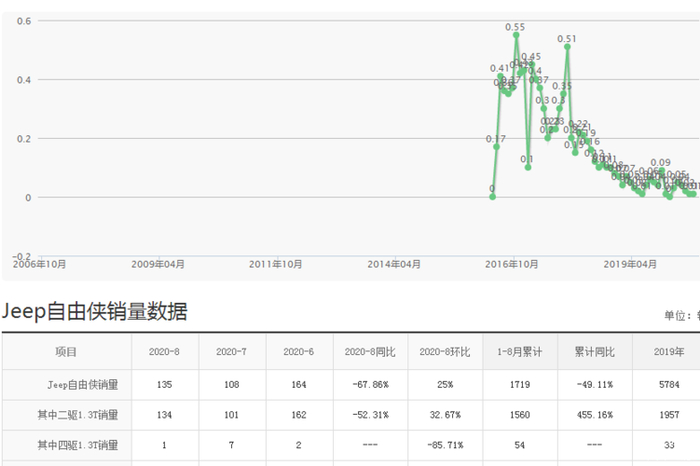700x466 pixels.
Task: Click the 2020-6 value 2 in 四驱 row
Action: coord(299,445)
